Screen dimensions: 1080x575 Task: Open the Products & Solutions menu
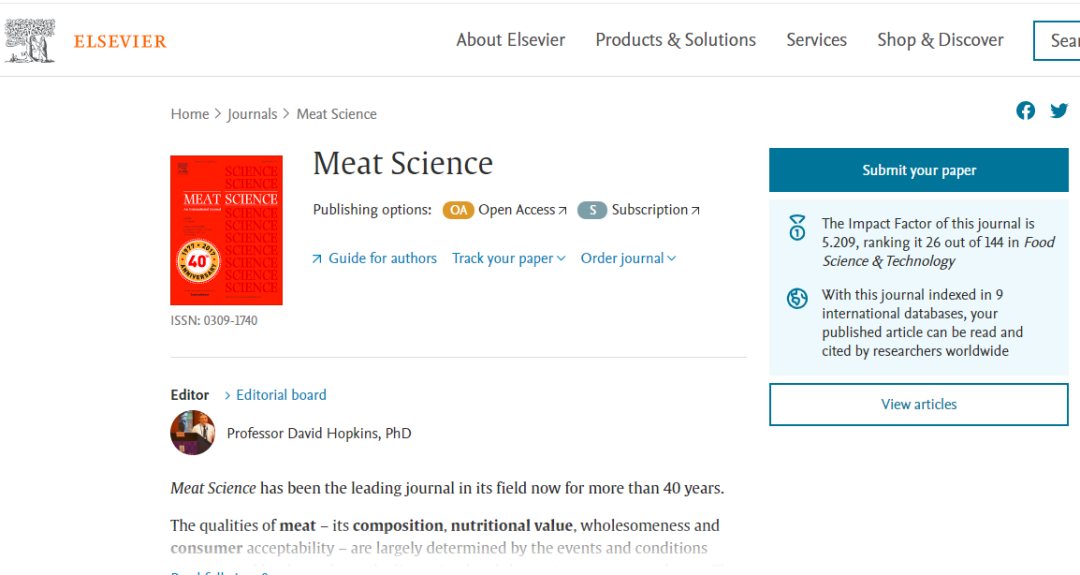pos(675,40)
